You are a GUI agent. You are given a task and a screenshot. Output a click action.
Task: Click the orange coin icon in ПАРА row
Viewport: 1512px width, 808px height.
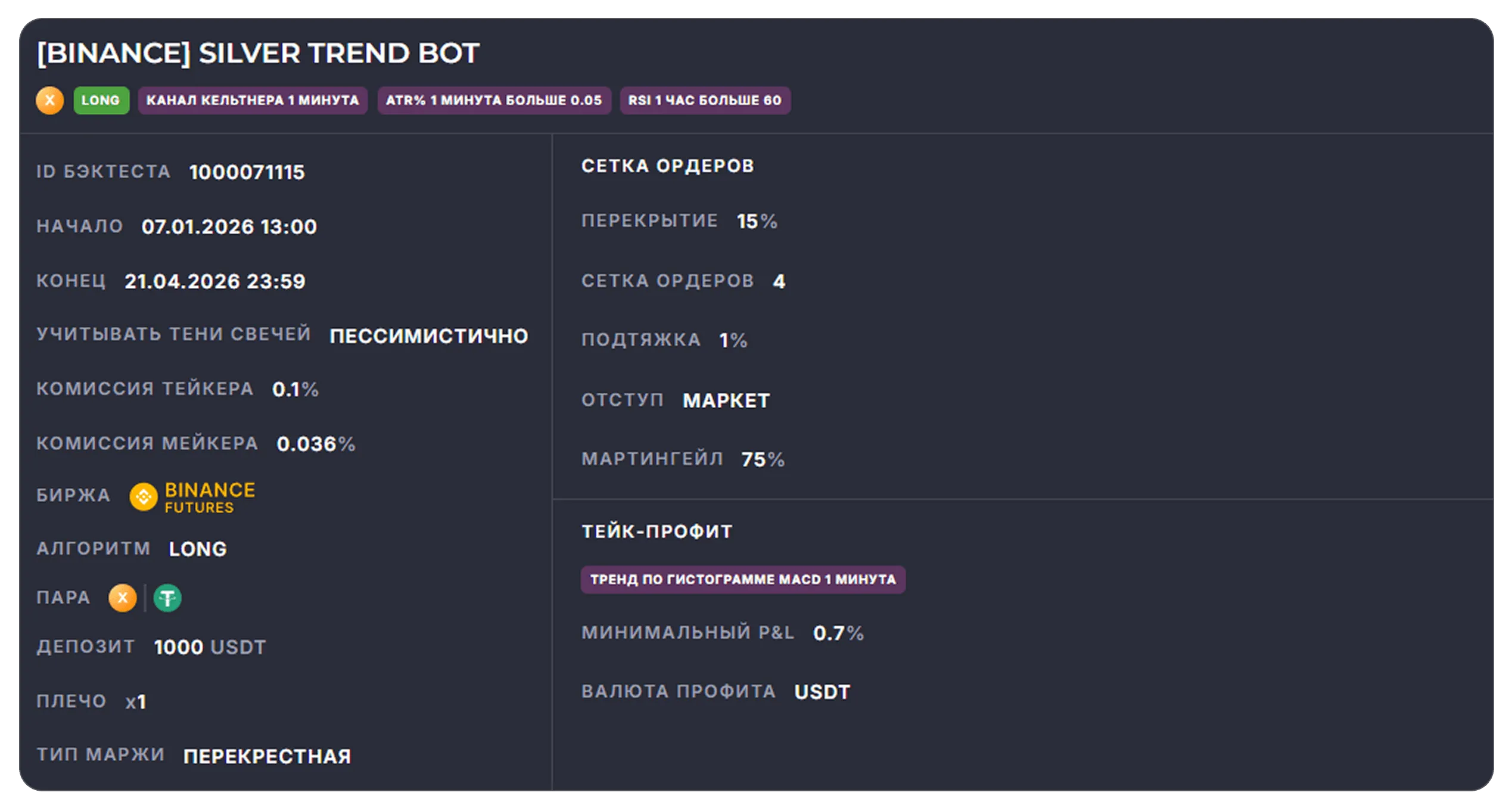click(x=123, y=598)
